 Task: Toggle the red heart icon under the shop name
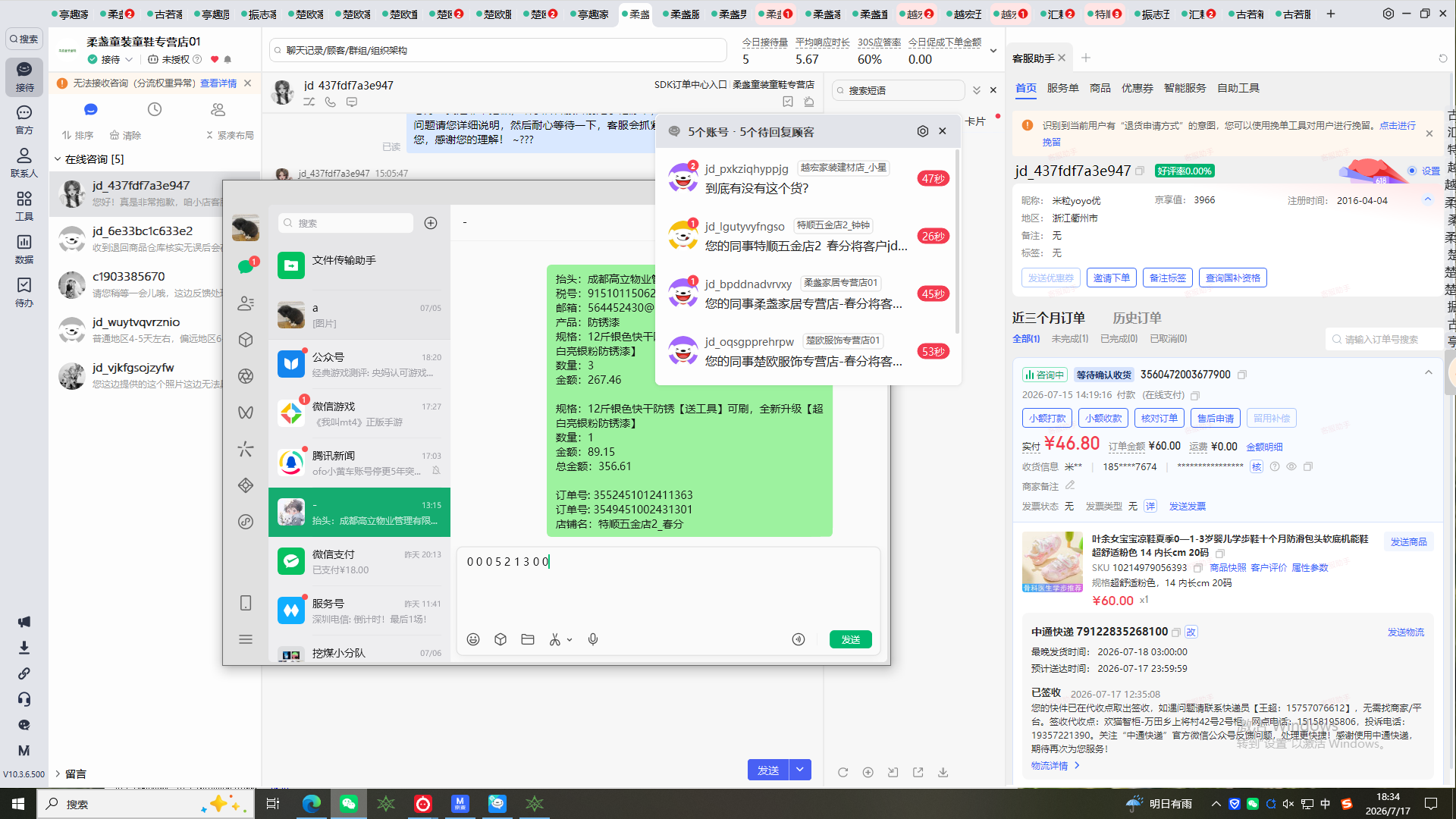coord(215,59)
